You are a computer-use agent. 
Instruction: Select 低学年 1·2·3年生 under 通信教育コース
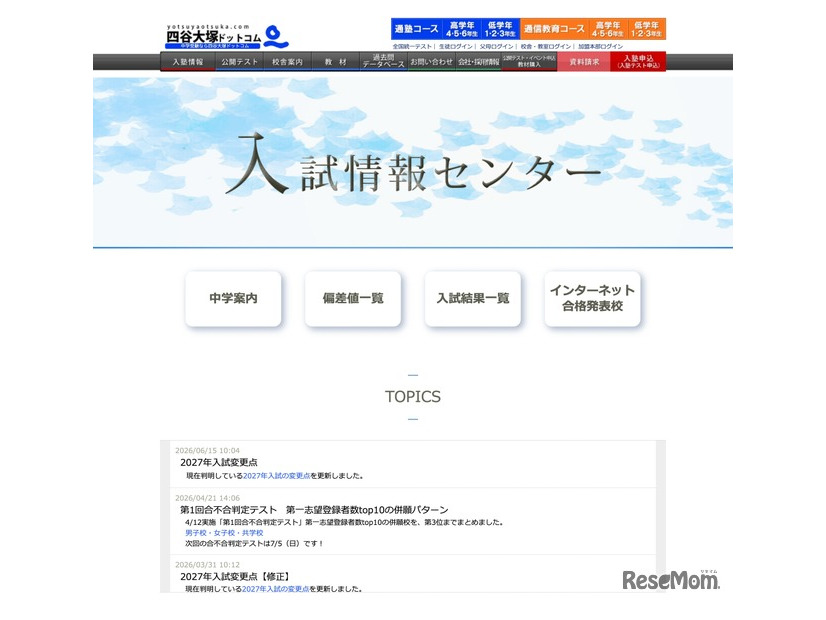646,29
